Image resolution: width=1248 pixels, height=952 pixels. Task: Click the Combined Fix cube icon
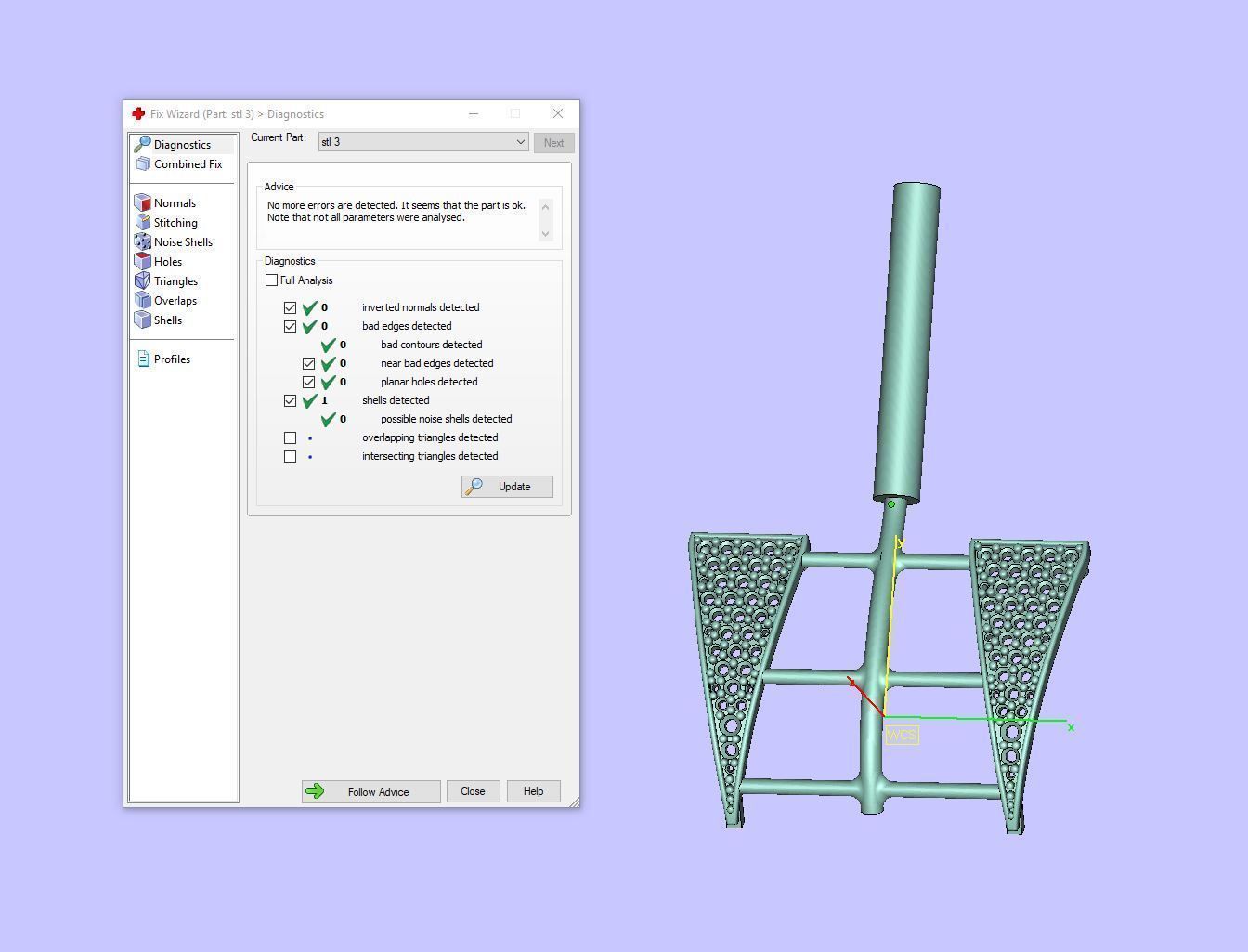coord(143,163)
